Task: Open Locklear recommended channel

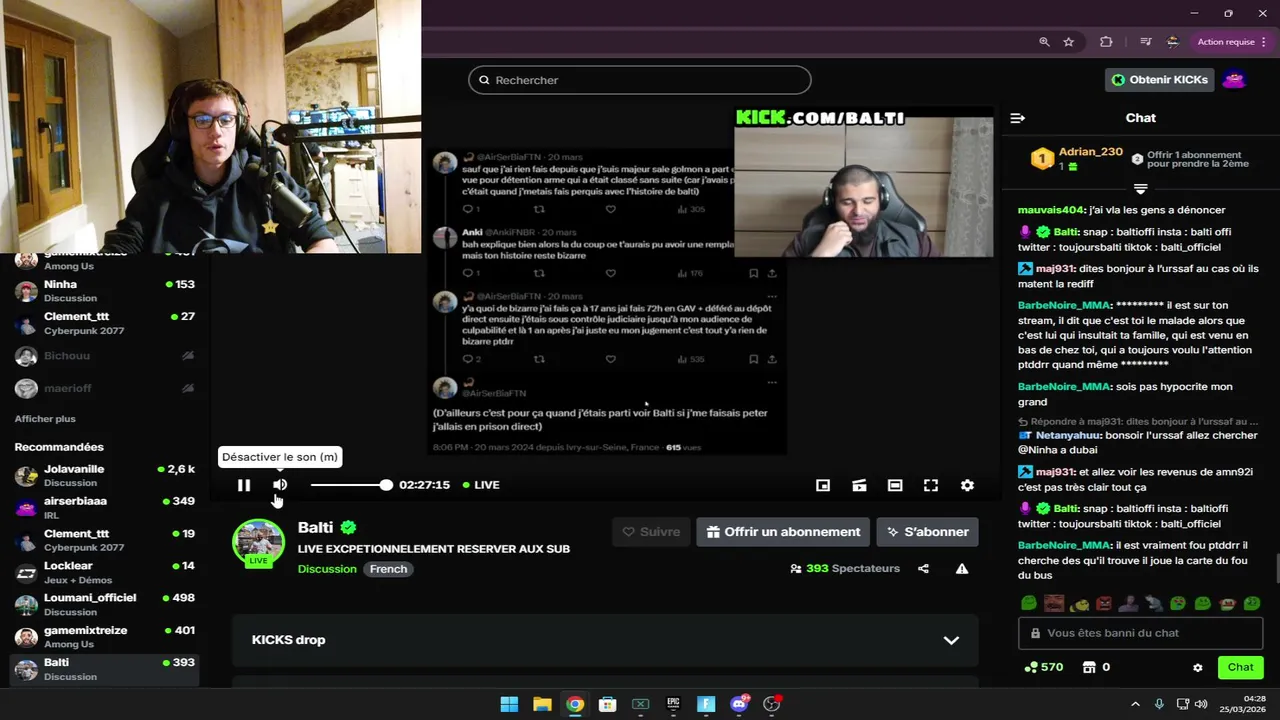Action: point(105,572)
